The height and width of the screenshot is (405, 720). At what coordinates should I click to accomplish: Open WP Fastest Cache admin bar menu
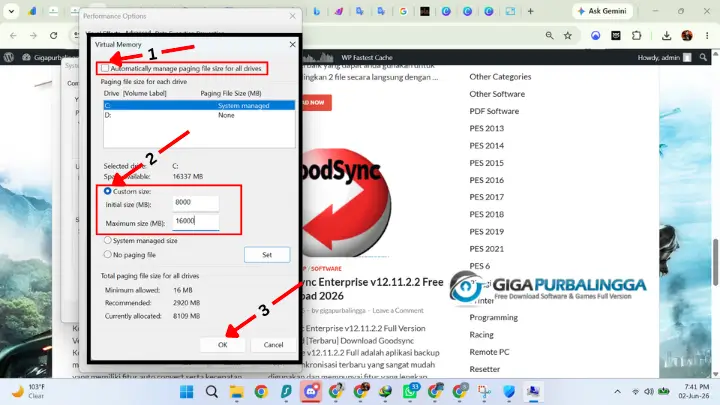click(366, 57)
